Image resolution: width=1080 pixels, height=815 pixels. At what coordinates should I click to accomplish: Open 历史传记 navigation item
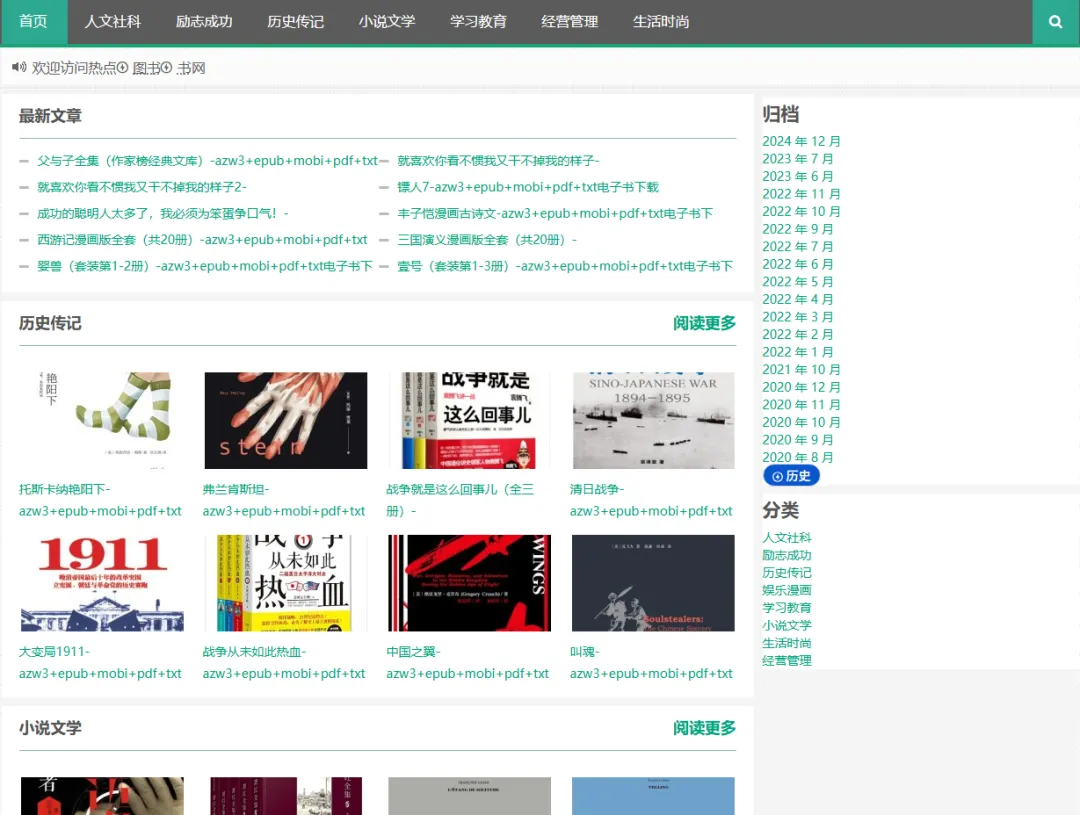295,22
